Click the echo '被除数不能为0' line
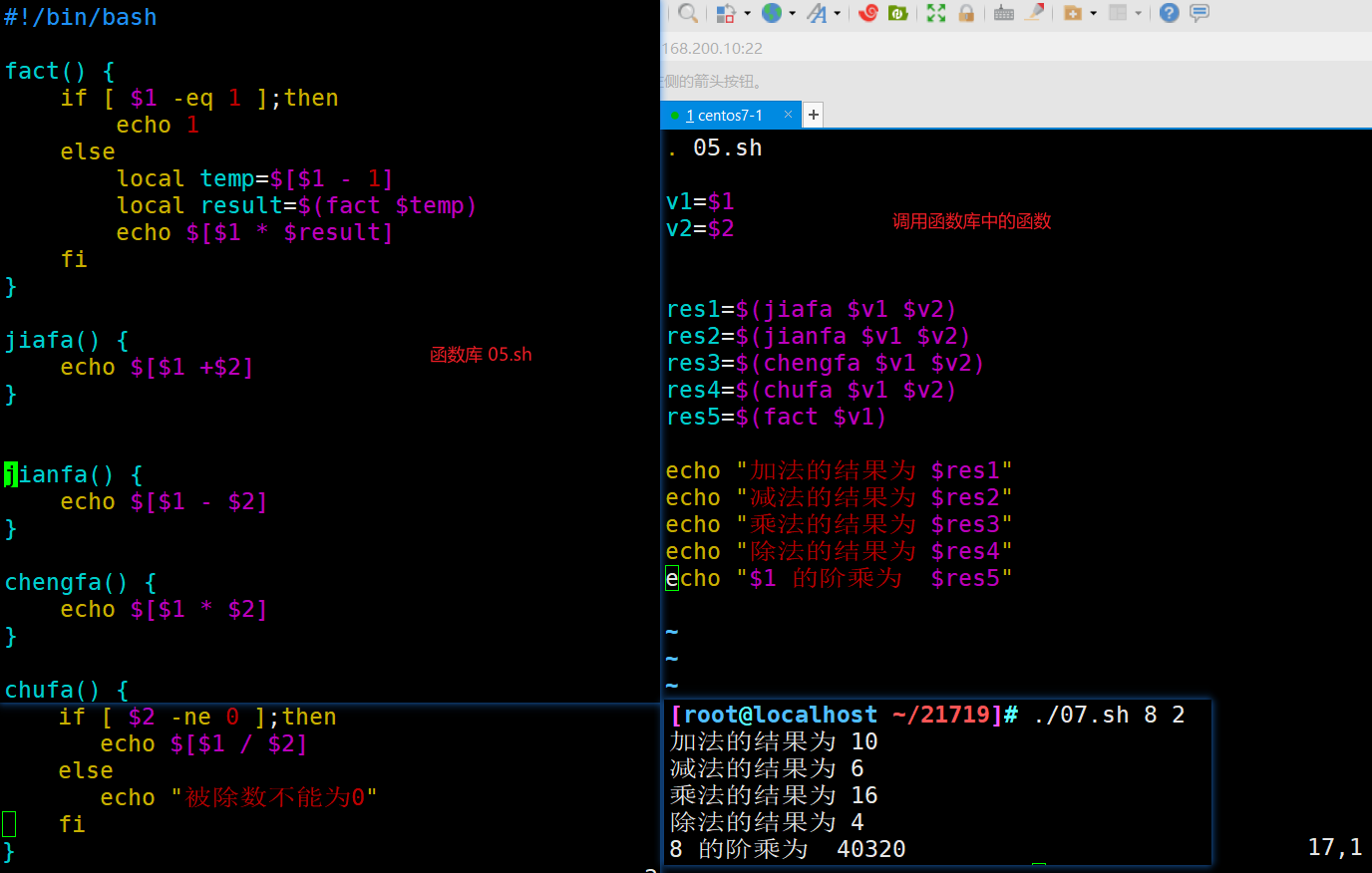 (238, 797)
